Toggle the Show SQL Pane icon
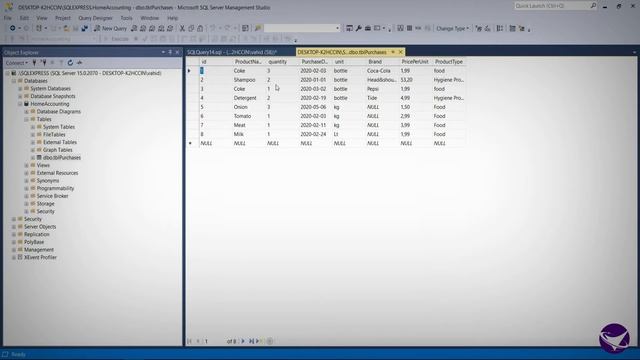This screenshot has height=360, width=640. [x=418, y=28]
